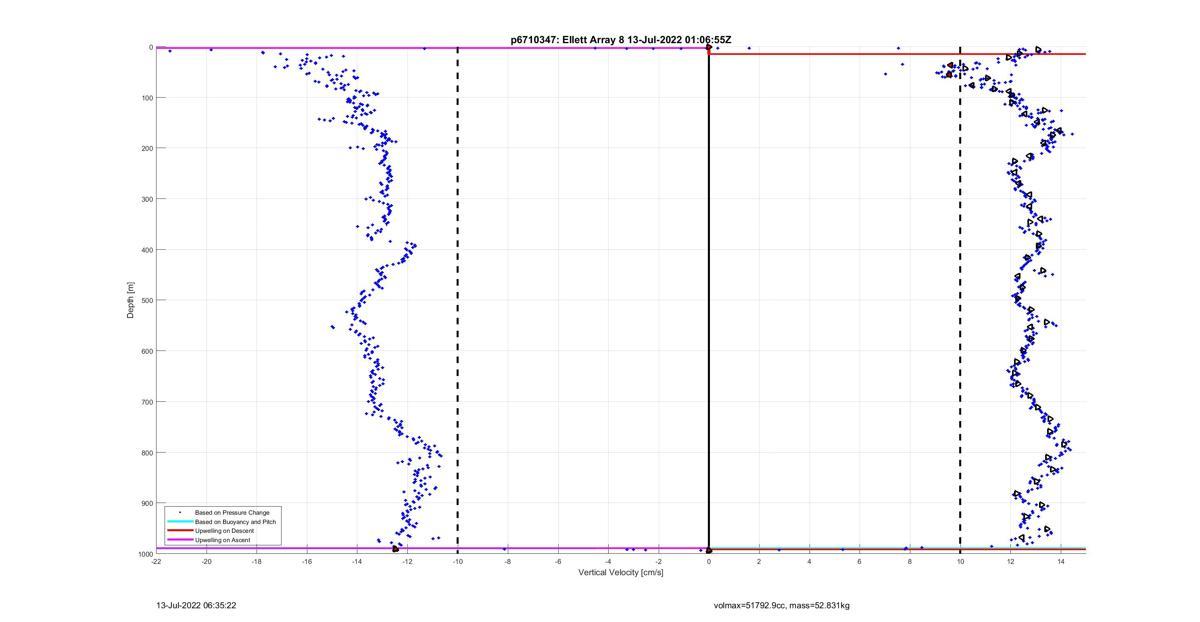Click velocity axis tick label '-18'
The width and height of the screenshot is (1200, 622).
pyautogui.click(x=256, y=562)
